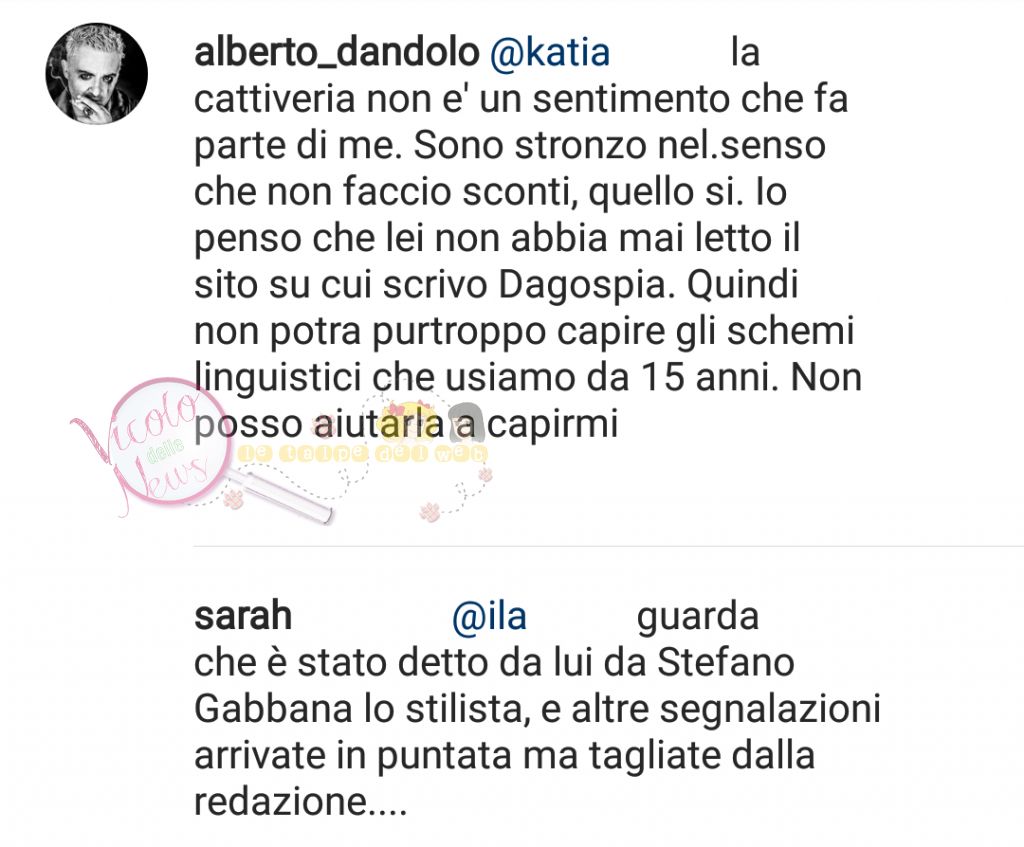The image size is (1024, 847).
Task: Click the 'le talpe del web' watermark text
Action: tap(363, 455)
